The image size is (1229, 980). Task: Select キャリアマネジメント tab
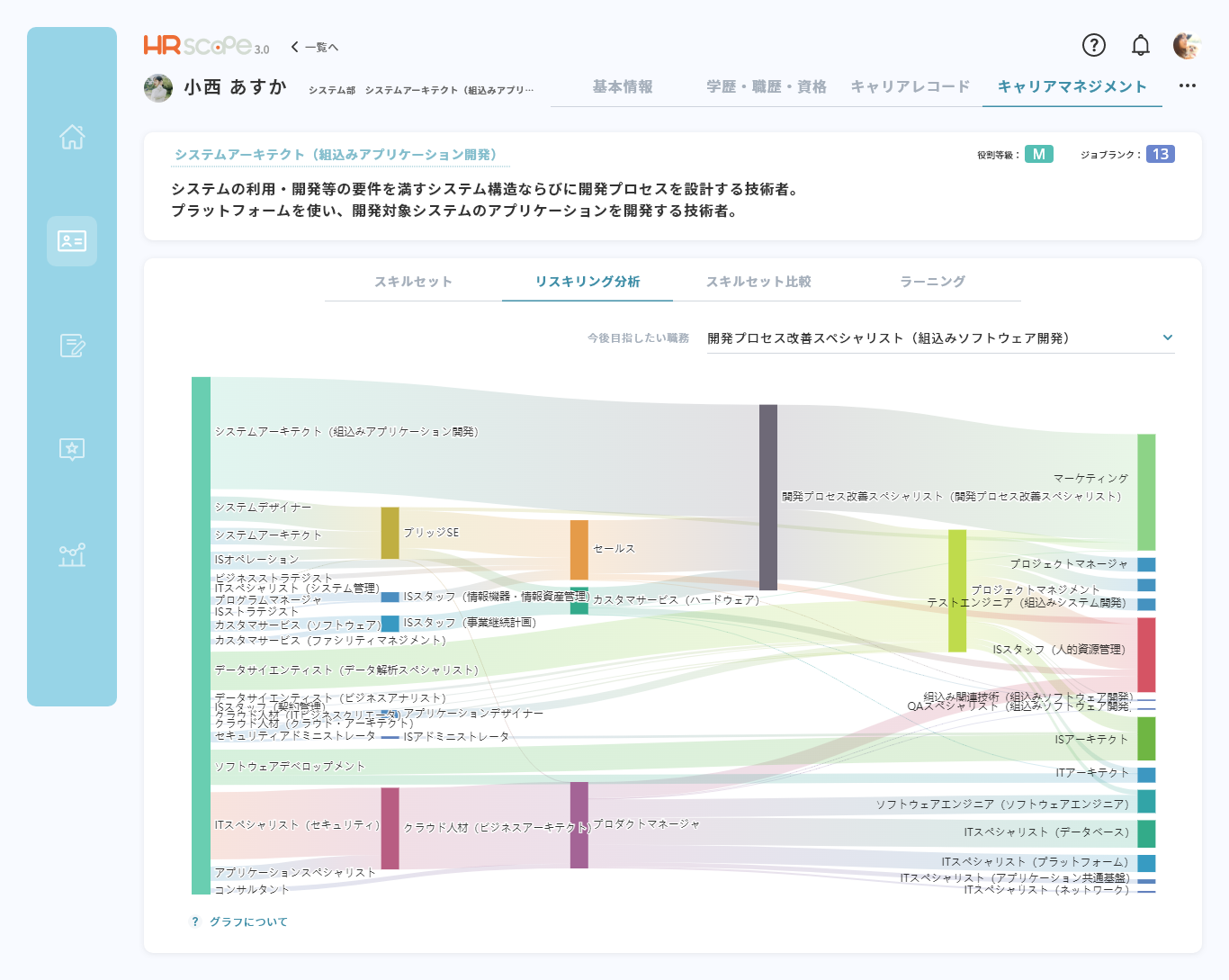point(1072,86)
